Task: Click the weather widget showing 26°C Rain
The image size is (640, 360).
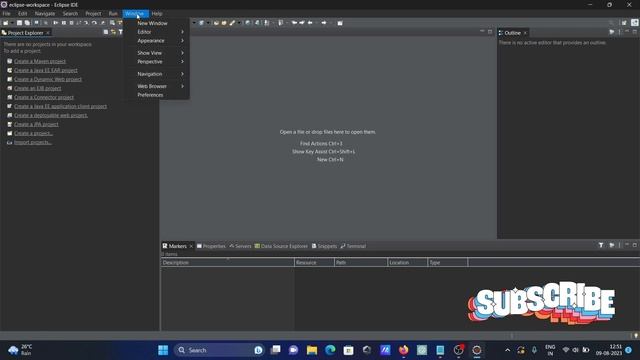Action: click(20, 350)
